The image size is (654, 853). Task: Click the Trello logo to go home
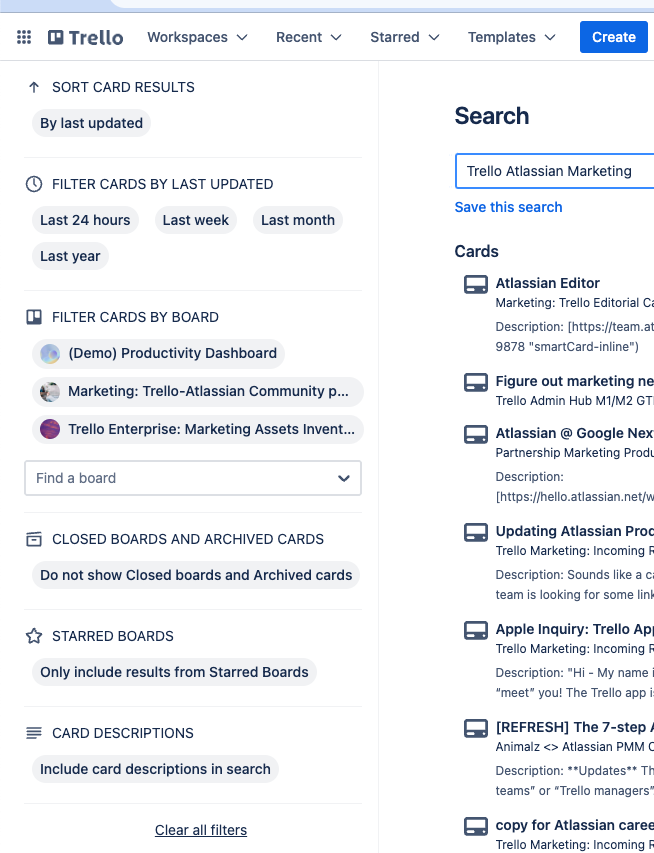coord(85,37)
